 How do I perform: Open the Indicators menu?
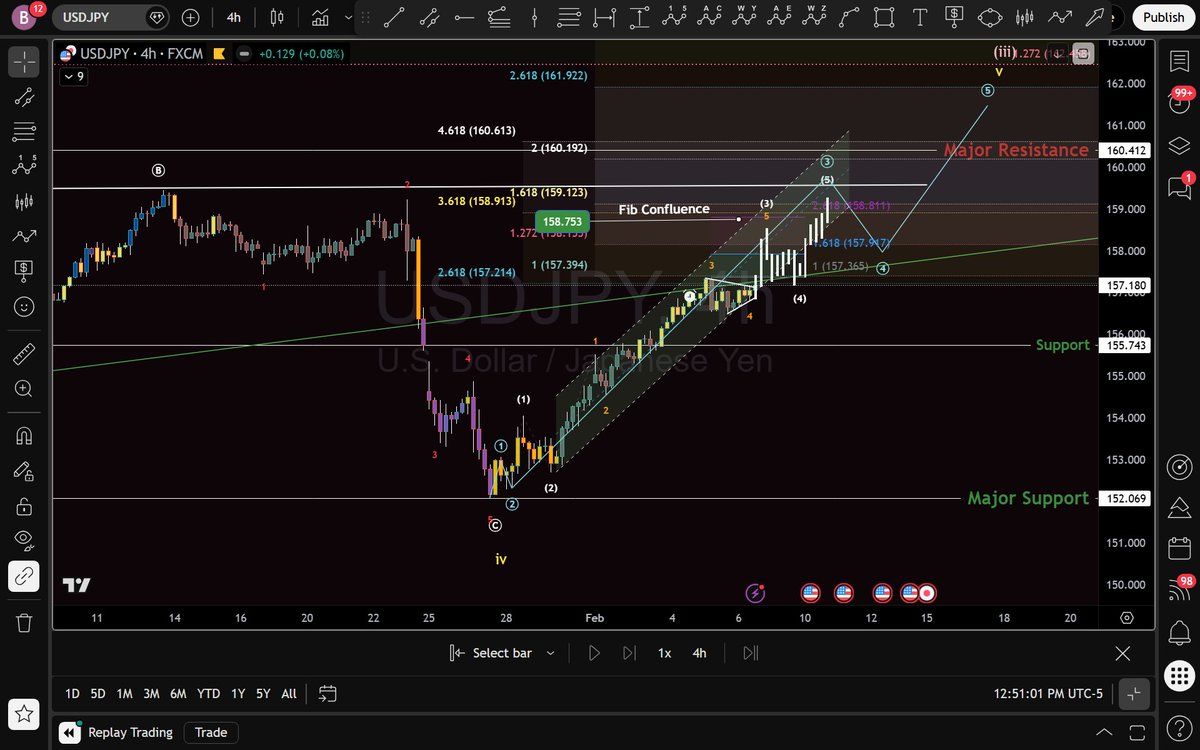(x=321, y=17)
